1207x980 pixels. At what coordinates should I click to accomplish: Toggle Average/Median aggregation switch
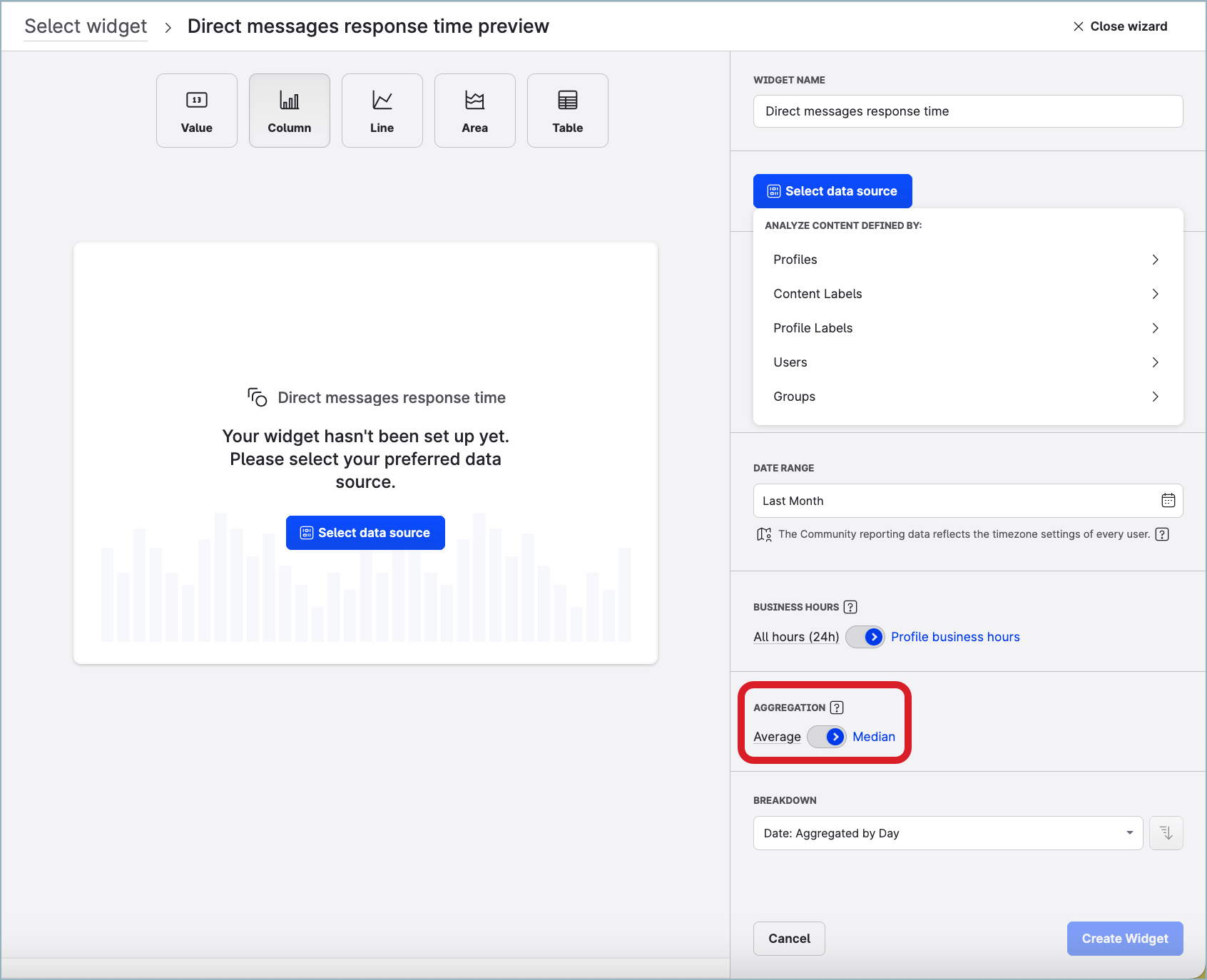pos(827,737)
